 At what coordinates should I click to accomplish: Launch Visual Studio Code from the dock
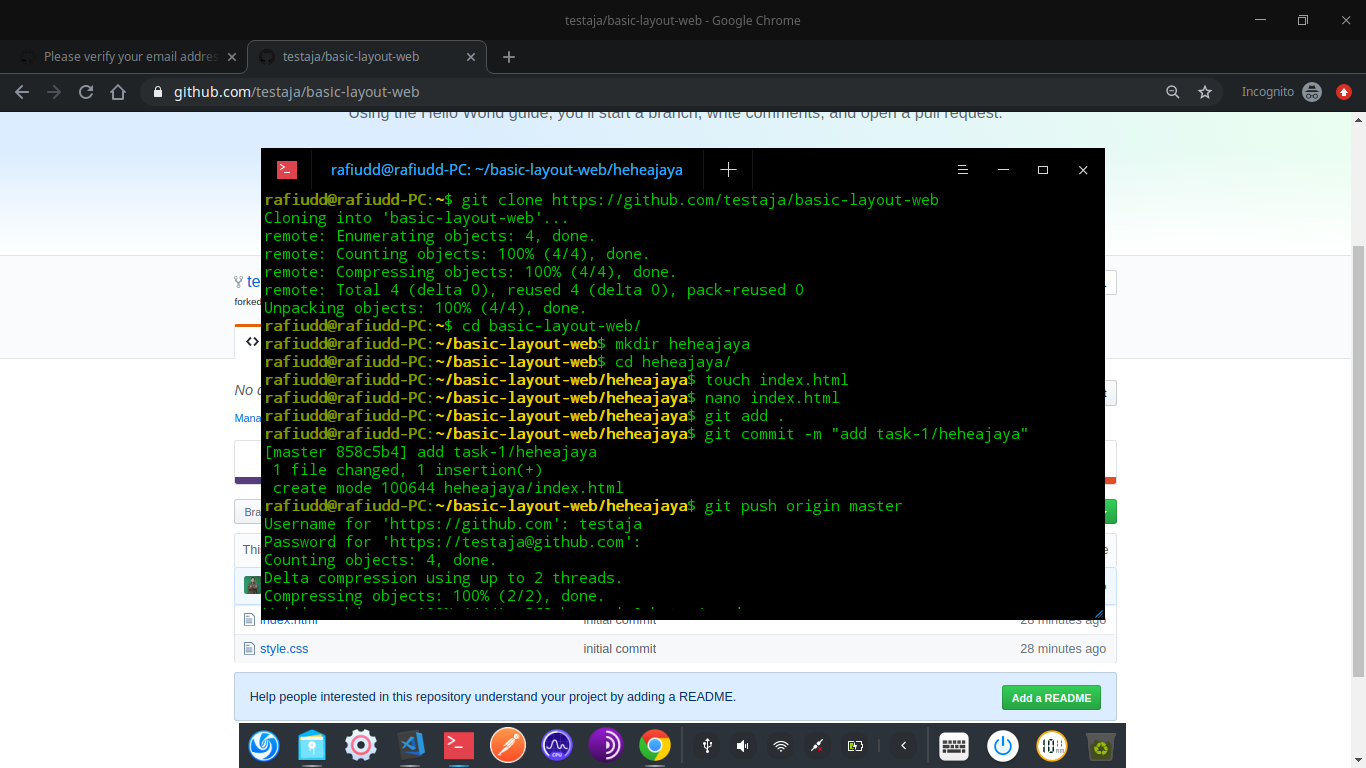(410, 745)
